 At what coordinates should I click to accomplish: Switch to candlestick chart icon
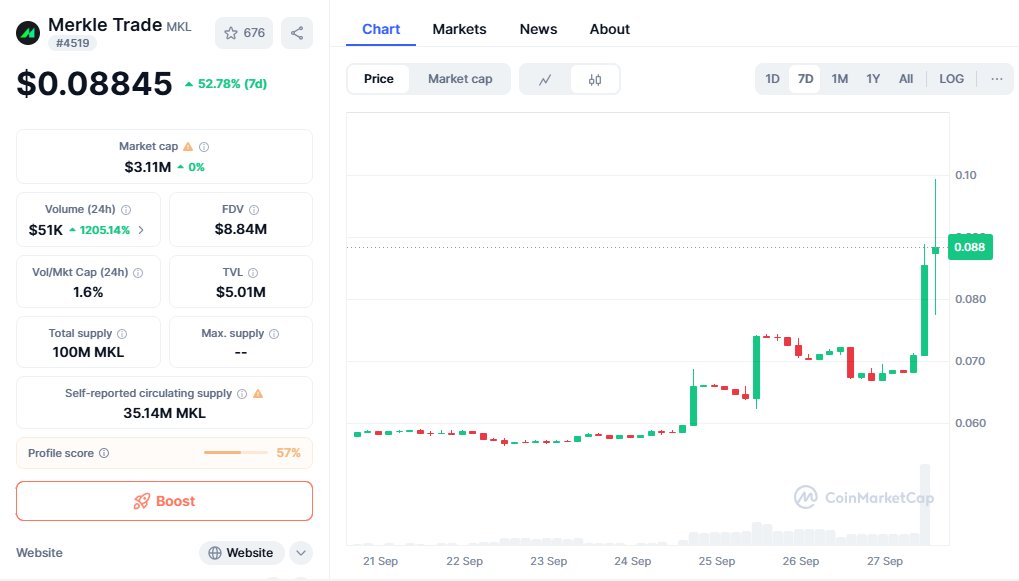595,79
